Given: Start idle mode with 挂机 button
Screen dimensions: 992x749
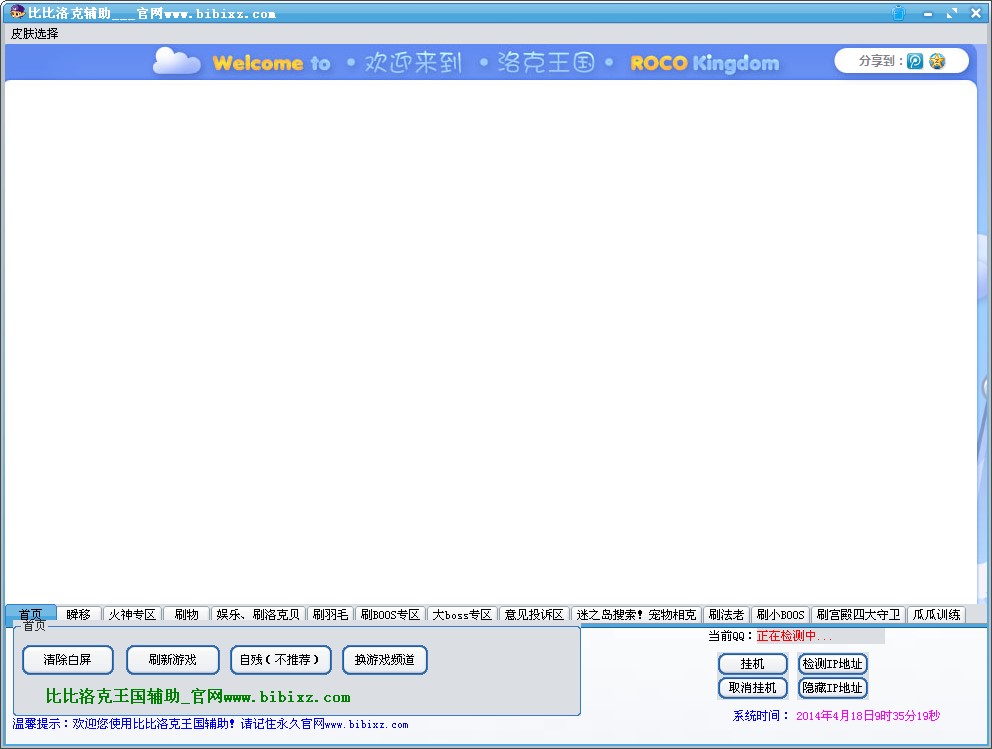Looking at the screenshot, I should tap(752, 664).
